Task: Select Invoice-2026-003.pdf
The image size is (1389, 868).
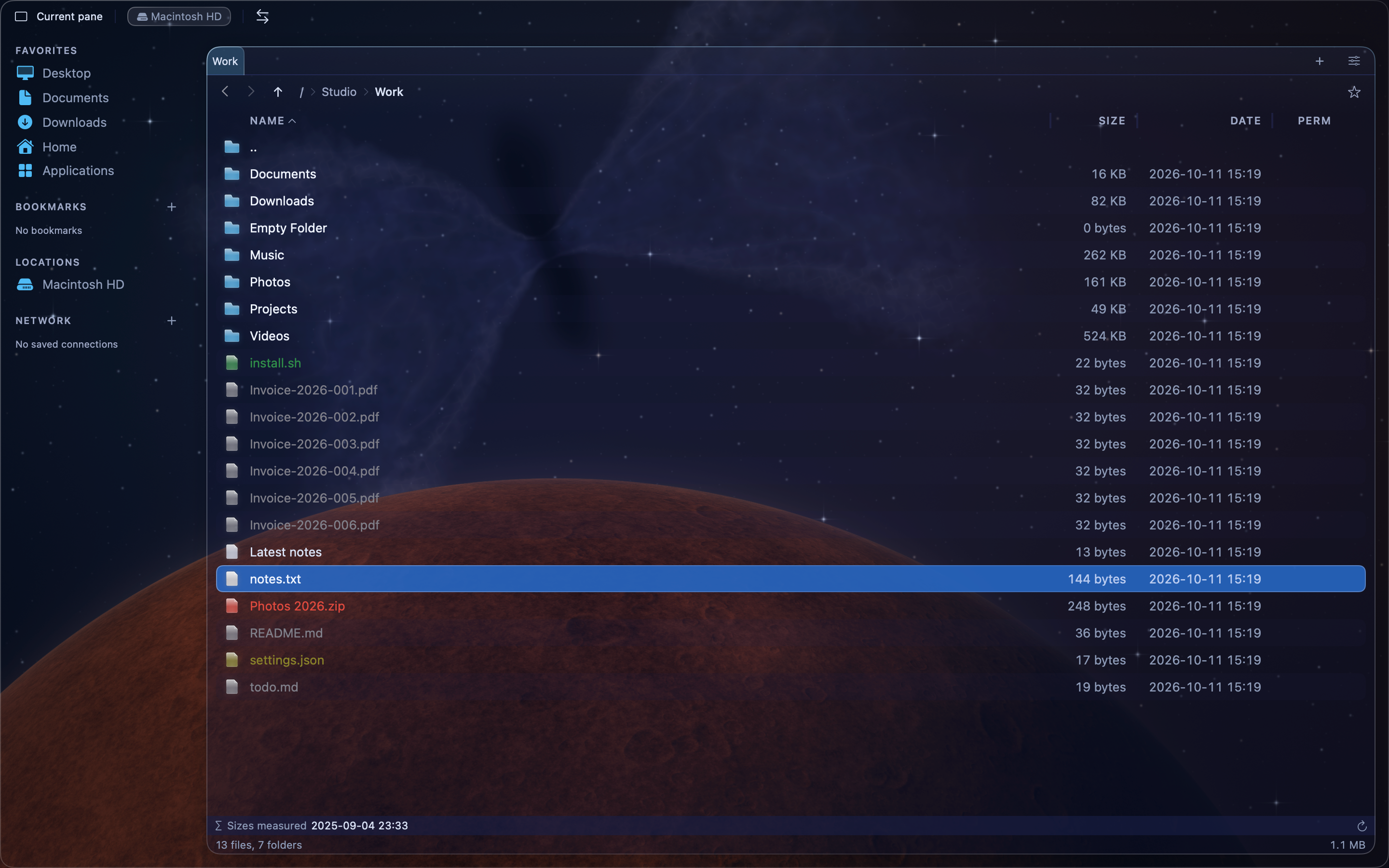Action: [790, 444]
